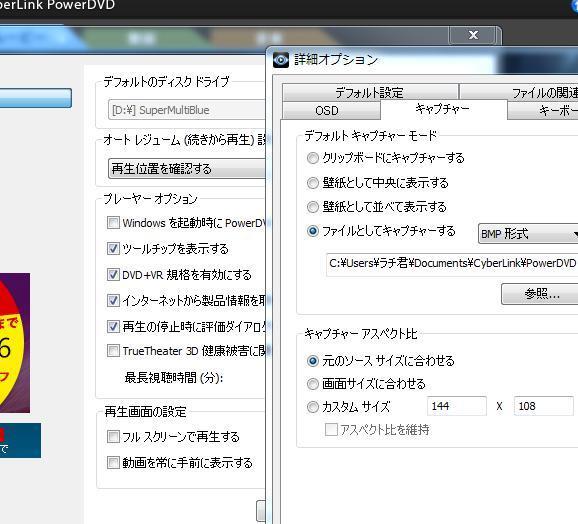Open the BMP 形式 format dropdown
578x524 pixels.
[x=528, y=234]
